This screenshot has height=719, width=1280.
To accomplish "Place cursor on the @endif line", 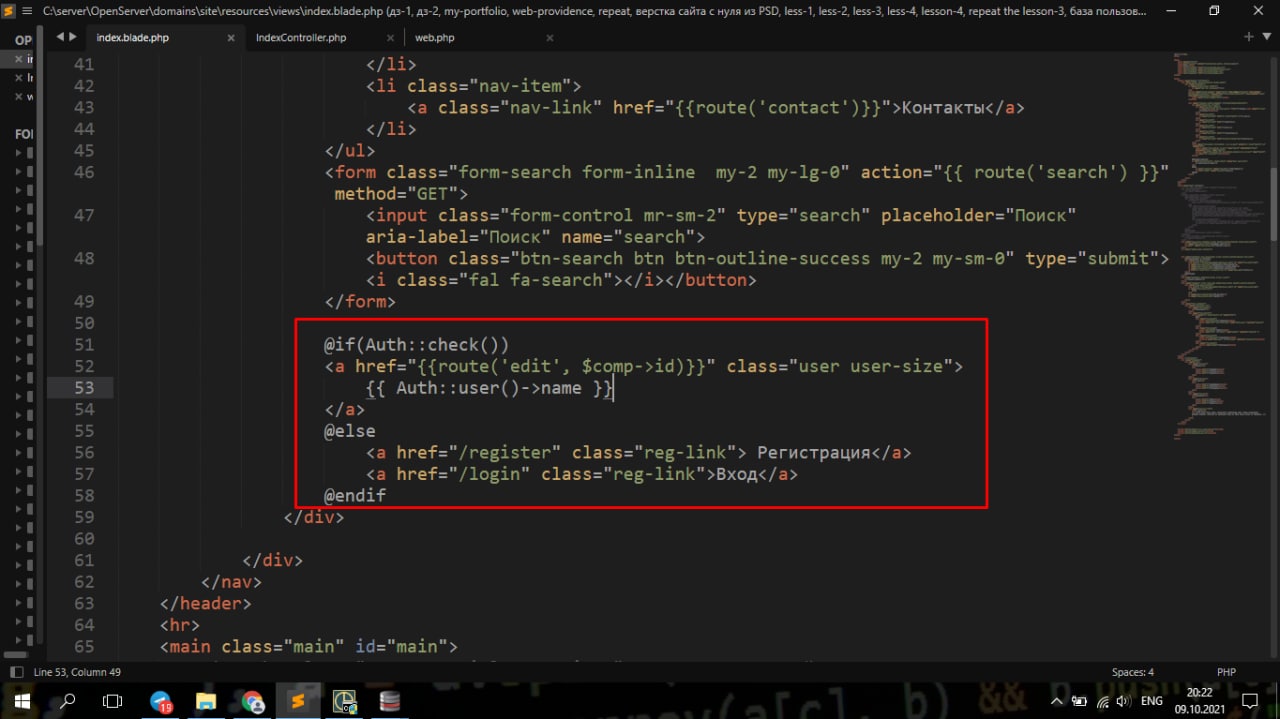I will point(355,496).
